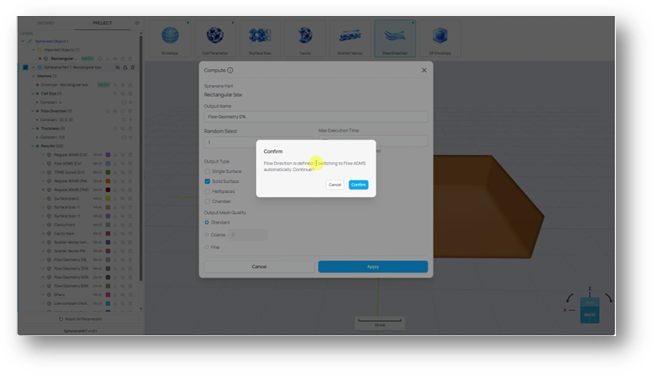654x374 pixels.
Task: Collapse the Meshes group
Action: coord(33,76)
